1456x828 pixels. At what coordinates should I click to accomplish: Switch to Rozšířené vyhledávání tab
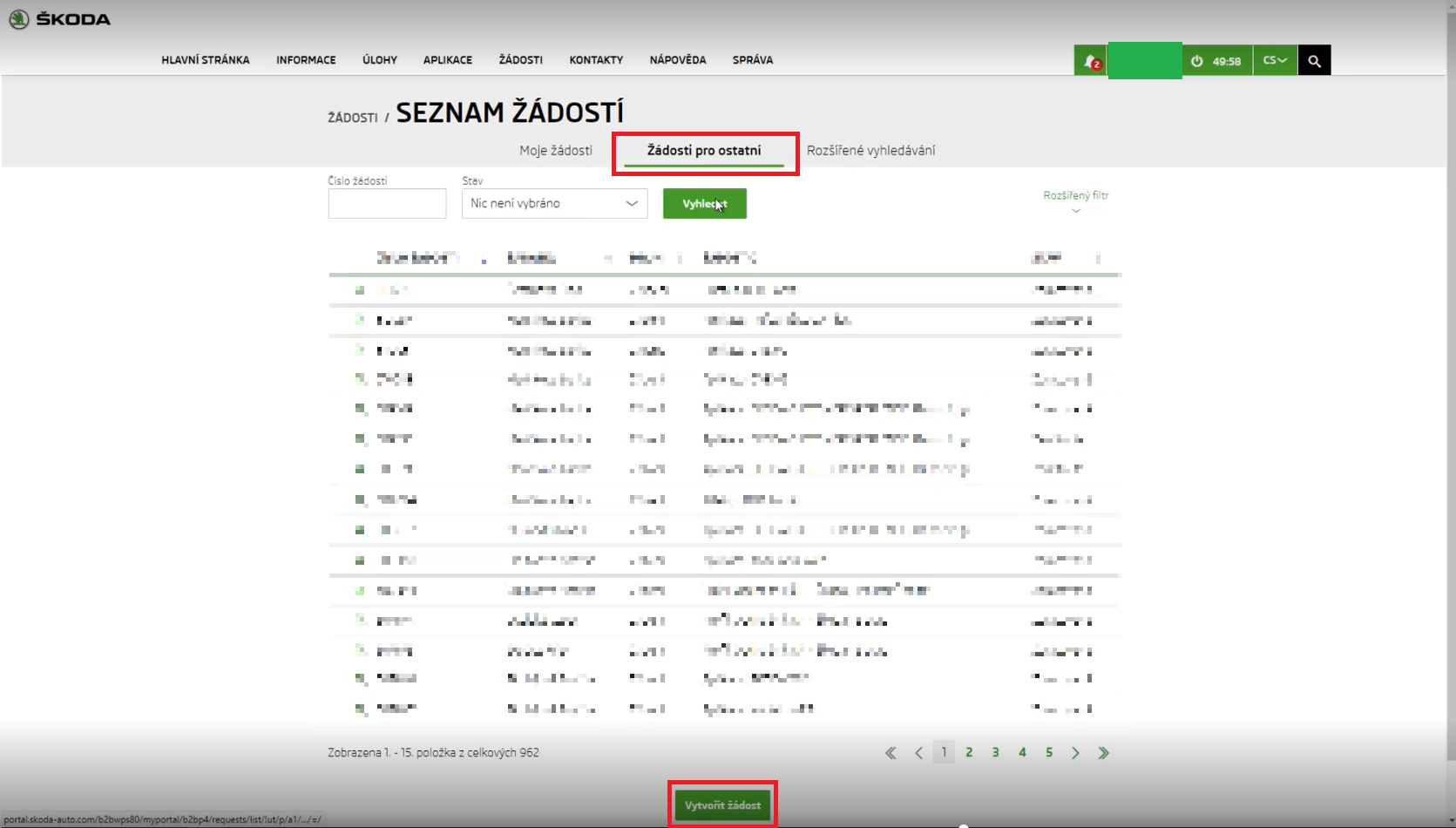pos(870,151)
